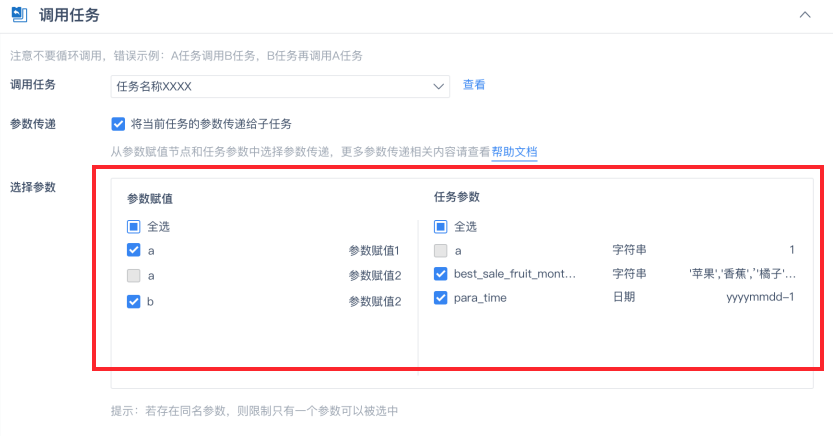Click the best_sale_fruit_mont... parameter name
838x436 pixels.
(515, 274)
